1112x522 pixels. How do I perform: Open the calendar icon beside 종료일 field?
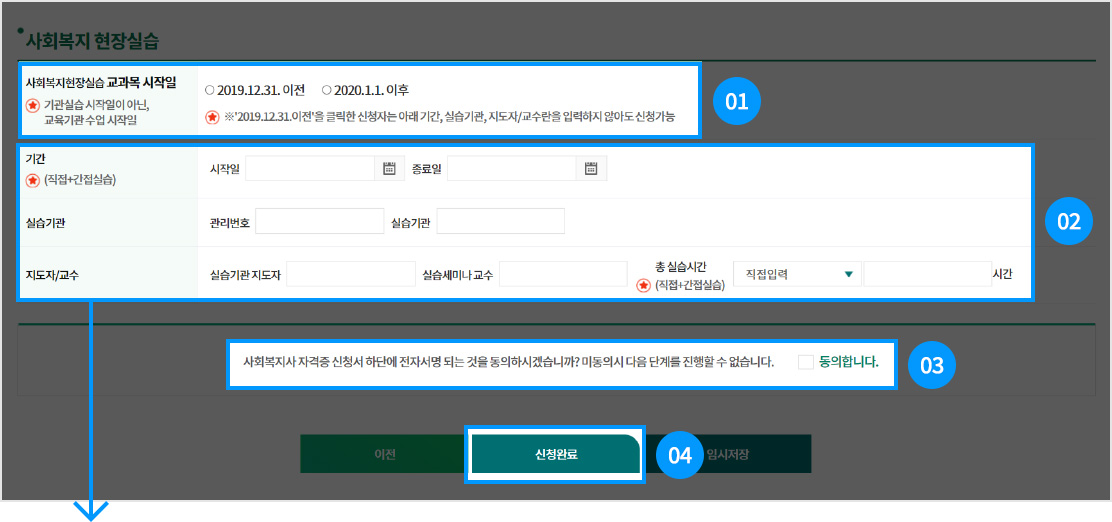[x=591, y=169]
